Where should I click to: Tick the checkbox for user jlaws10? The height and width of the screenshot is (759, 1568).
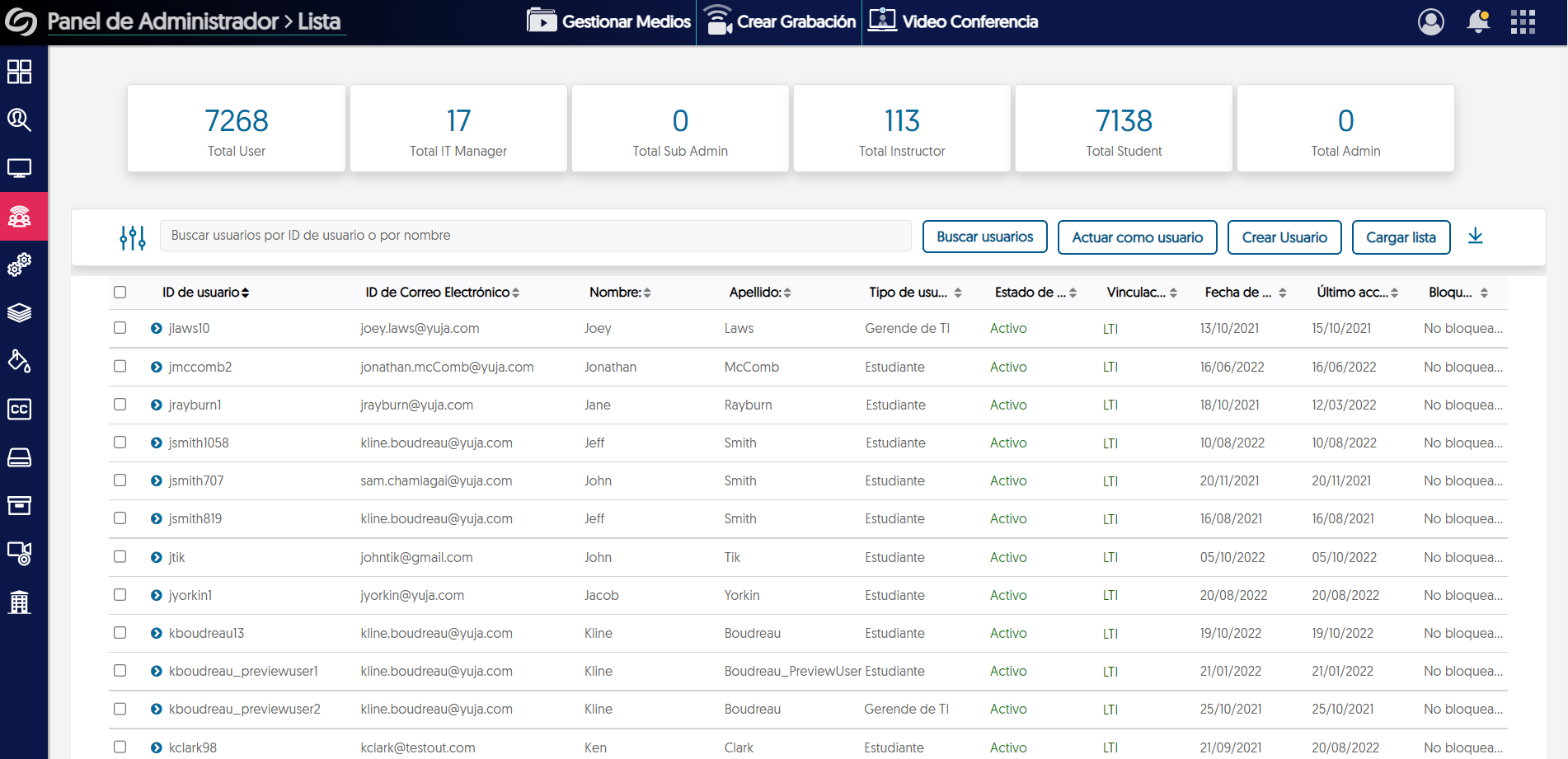[x=120, y=328]
